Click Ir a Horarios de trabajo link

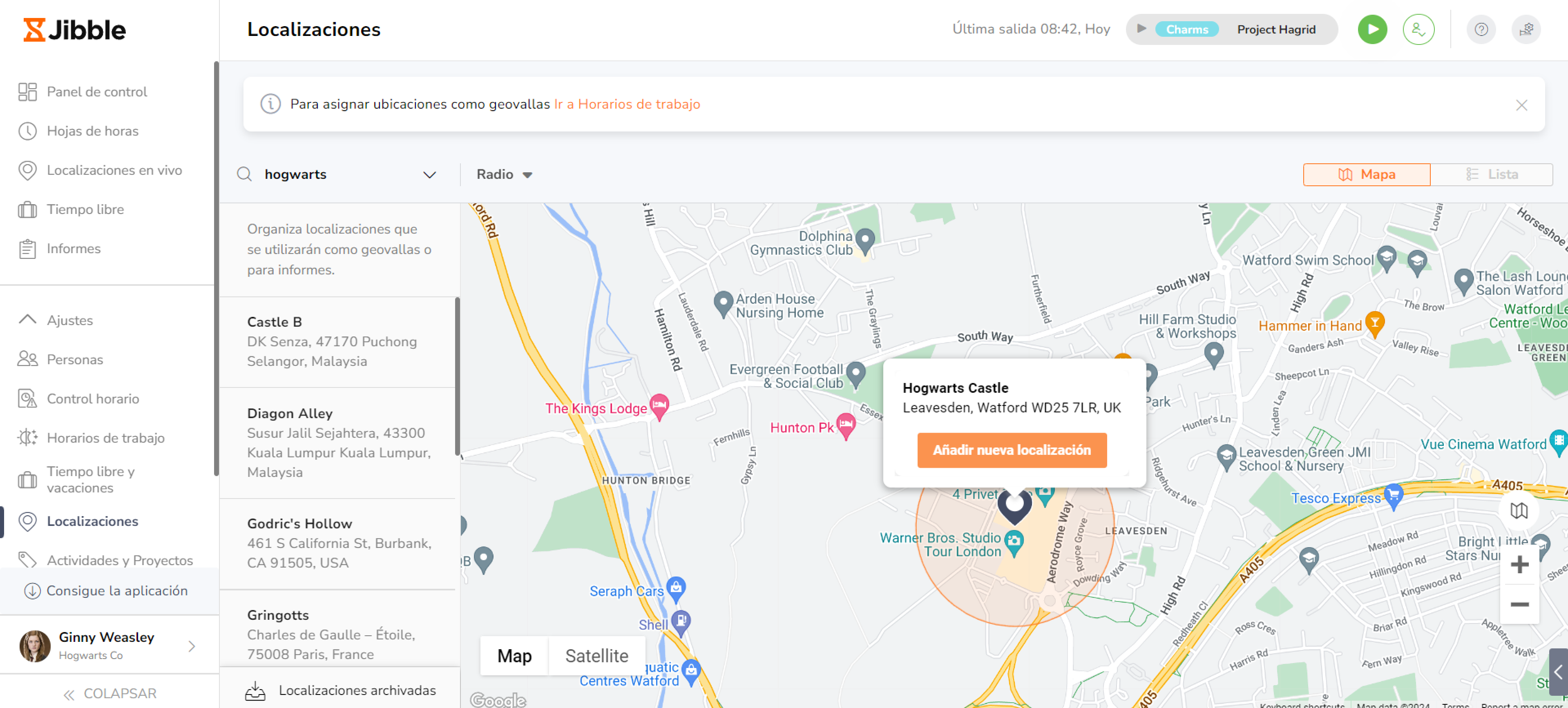click(x=627, y=104)
